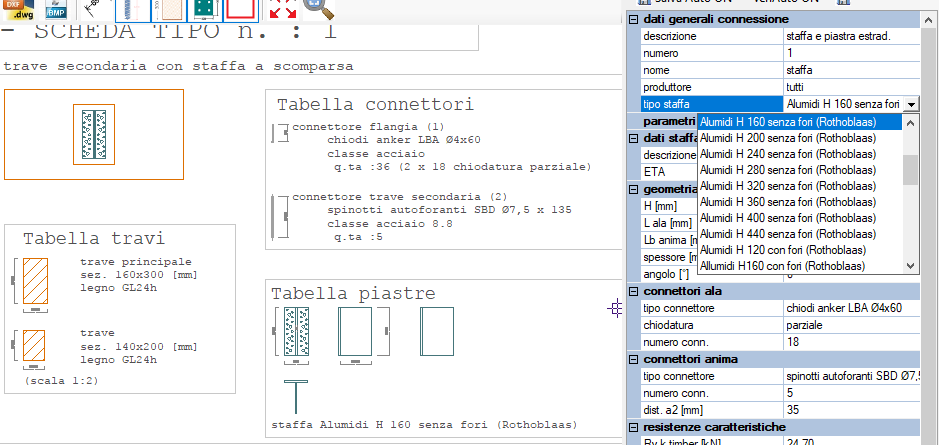Click the connettore flangia (1) text

click(368, 127)
